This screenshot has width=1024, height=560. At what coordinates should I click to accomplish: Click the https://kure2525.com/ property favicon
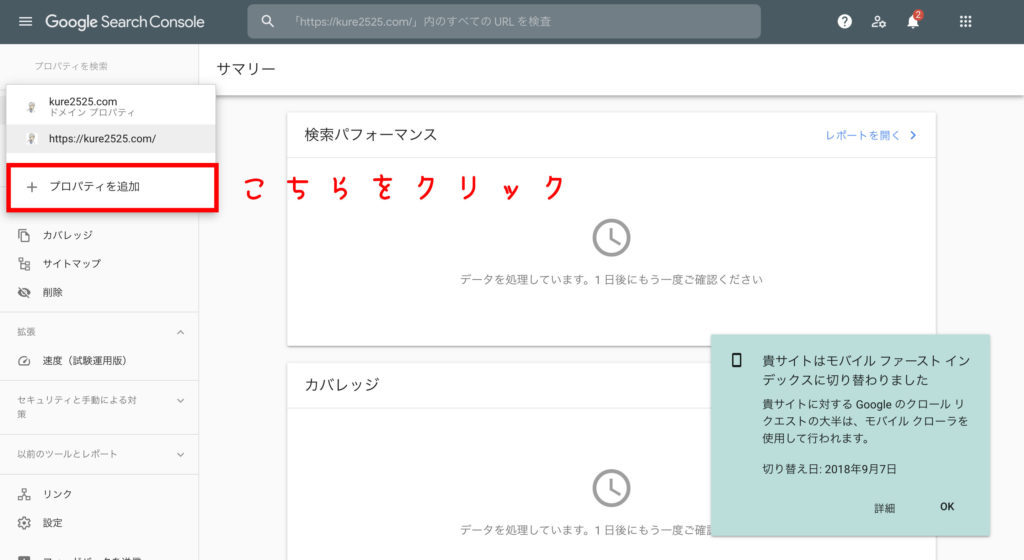[31, 138]
